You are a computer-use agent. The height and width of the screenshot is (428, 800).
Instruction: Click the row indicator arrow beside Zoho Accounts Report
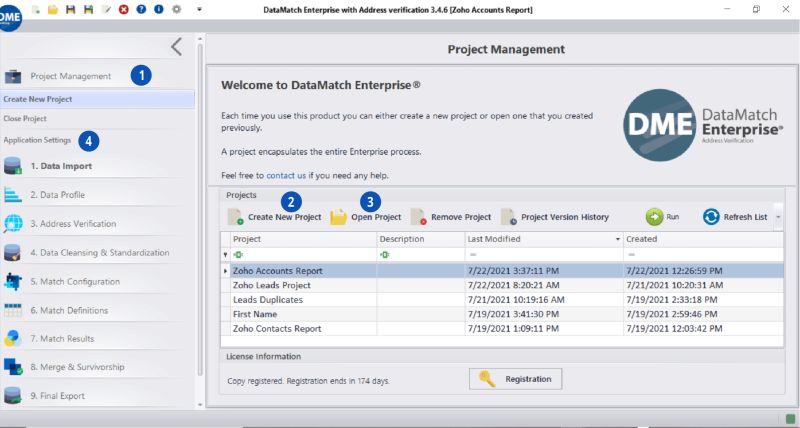click(226, 271)
